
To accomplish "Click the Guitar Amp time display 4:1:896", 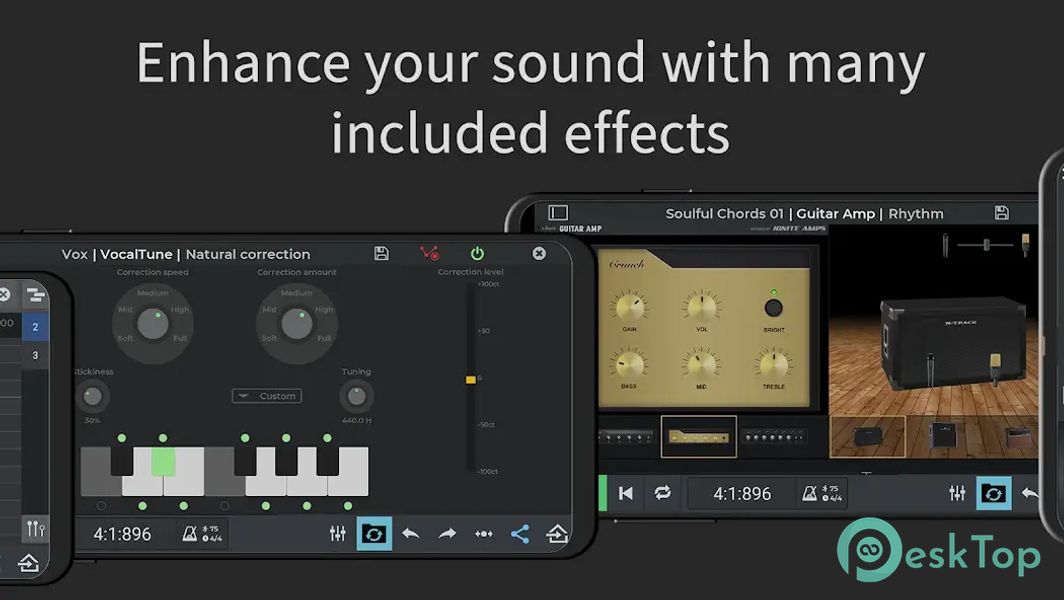I will coord(742,493).
